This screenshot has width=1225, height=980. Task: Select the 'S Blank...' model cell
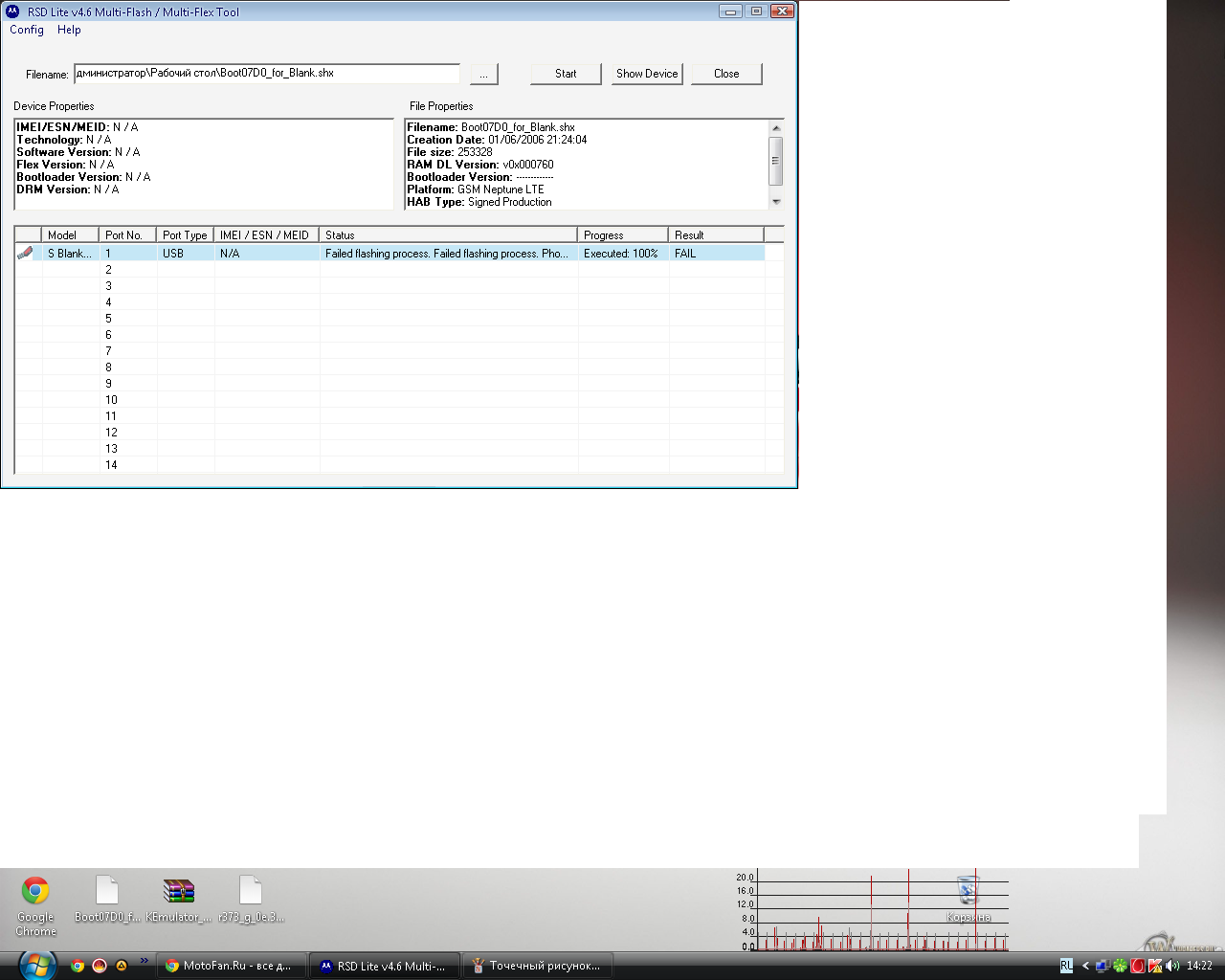70,254
